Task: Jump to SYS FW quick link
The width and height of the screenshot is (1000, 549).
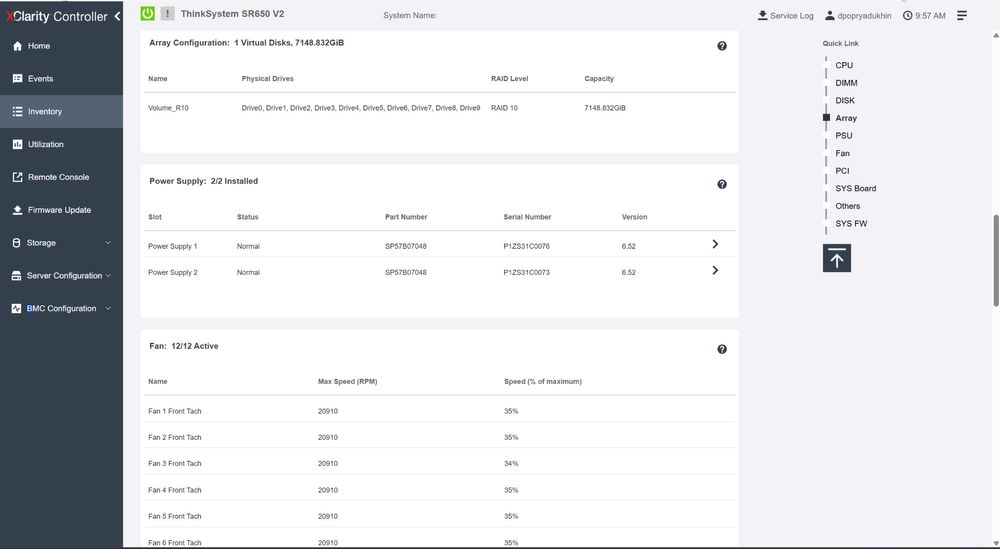Action: (851, 224)
